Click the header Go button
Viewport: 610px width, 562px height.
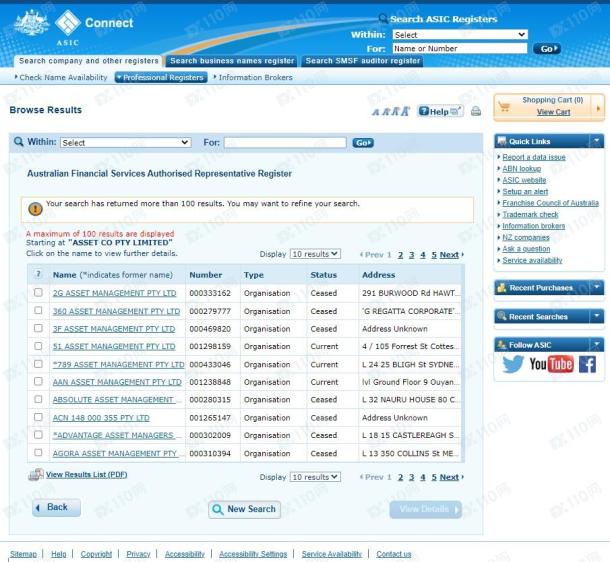pyautogui.click(x=547, y=49)
